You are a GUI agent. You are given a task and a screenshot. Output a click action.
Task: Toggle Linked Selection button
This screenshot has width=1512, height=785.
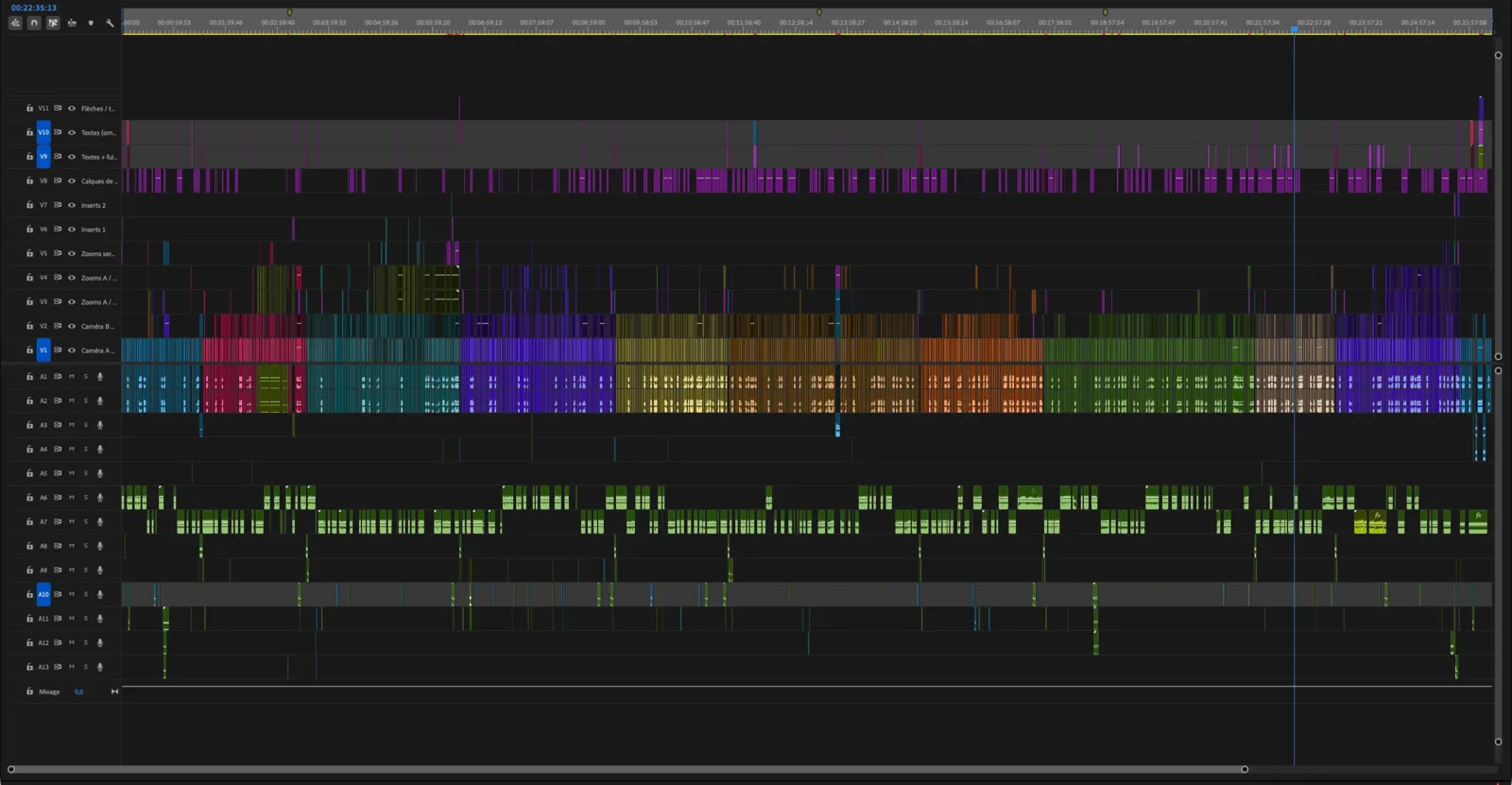53,23
